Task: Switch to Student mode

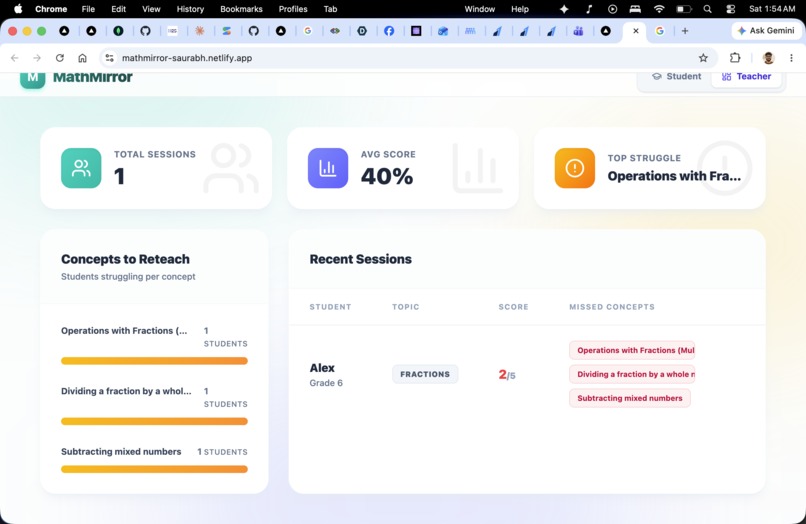Action: point(676,76)
